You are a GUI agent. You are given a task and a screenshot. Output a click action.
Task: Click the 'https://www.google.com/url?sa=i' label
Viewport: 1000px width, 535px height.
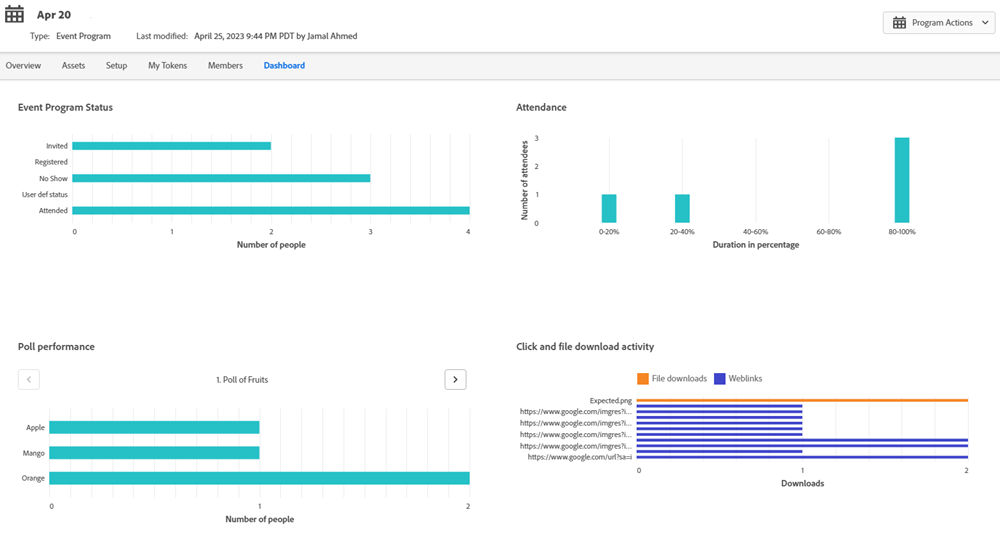click(580, 457)
